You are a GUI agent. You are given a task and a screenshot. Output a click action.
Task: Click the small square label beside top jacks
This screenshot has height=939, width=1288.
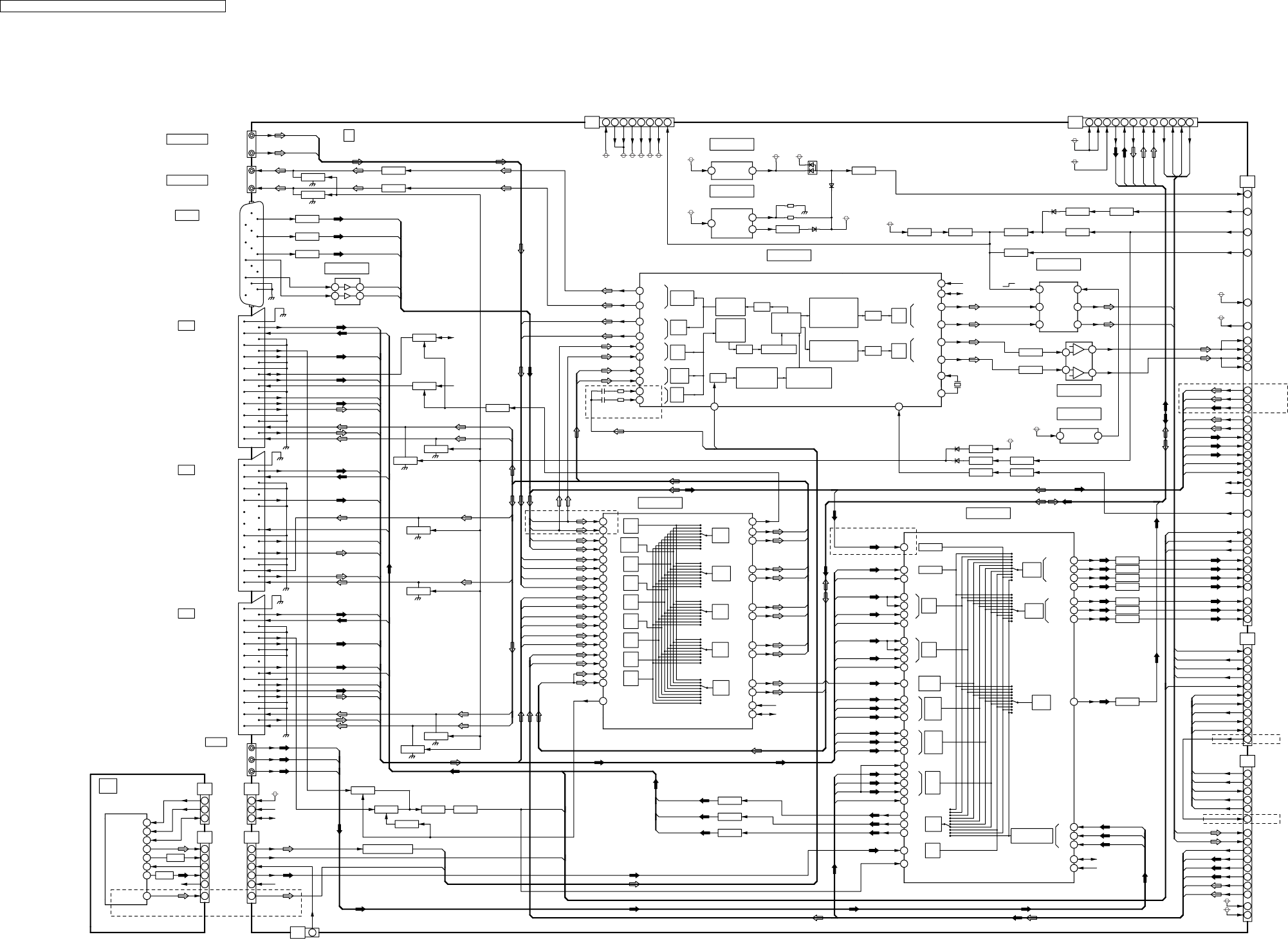(349, 135)
